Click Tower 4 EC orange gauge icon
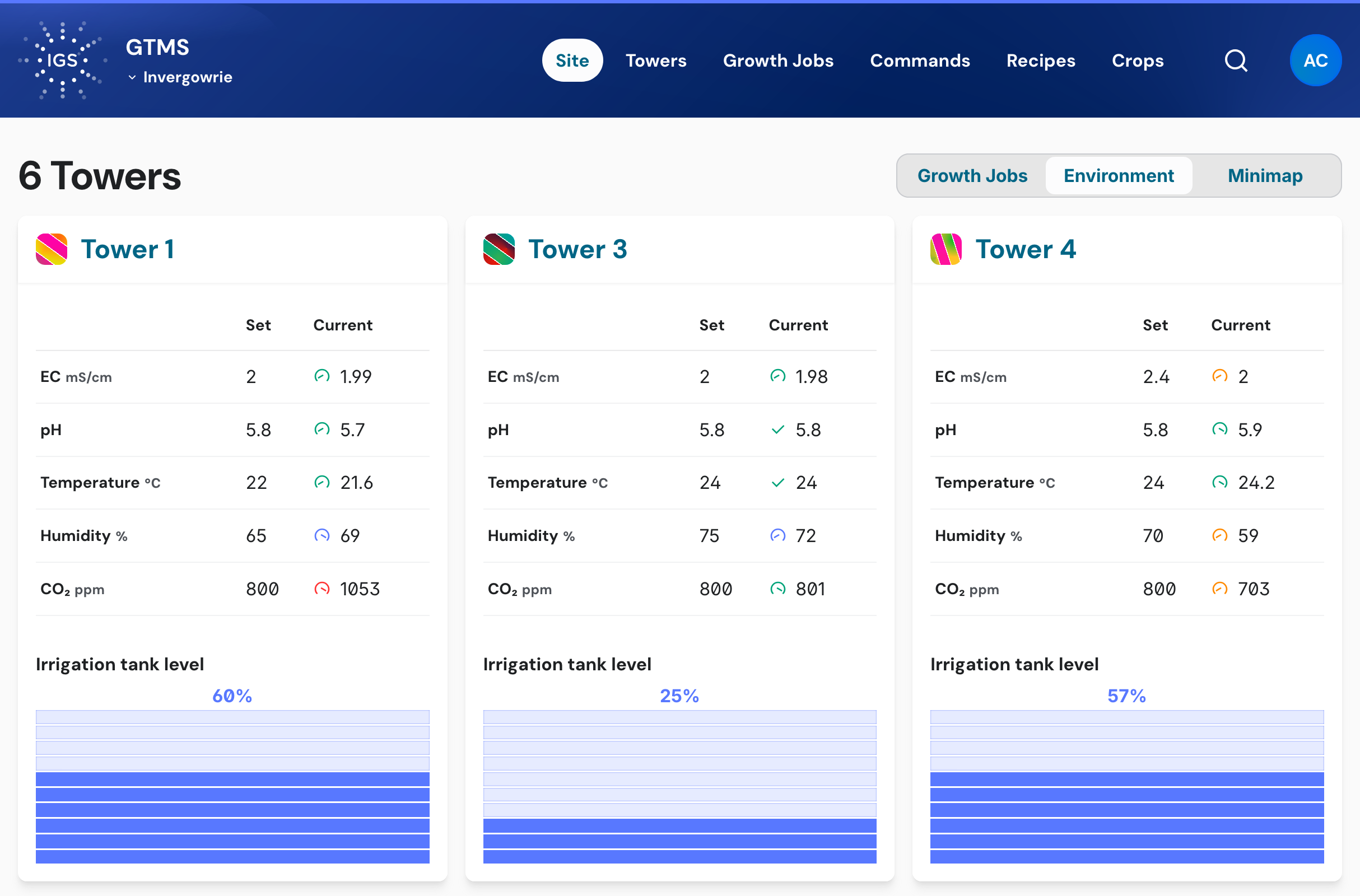 pos(1220,376)
